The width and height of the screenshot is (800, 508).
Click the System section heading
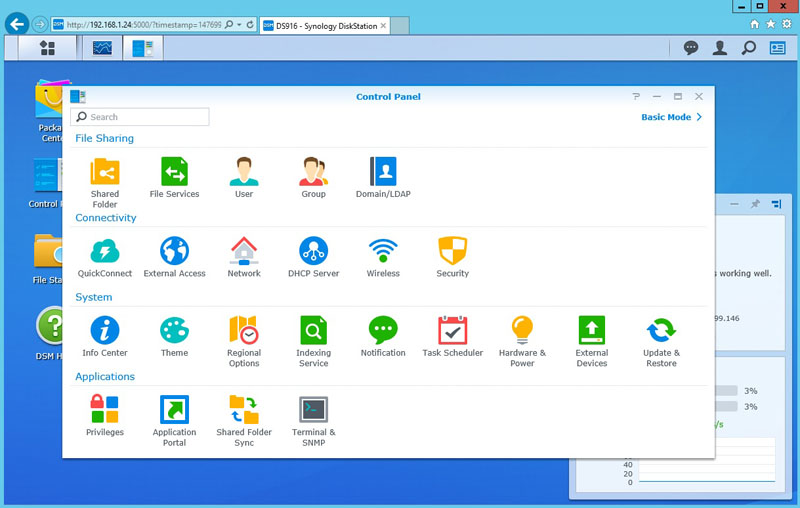93,297
